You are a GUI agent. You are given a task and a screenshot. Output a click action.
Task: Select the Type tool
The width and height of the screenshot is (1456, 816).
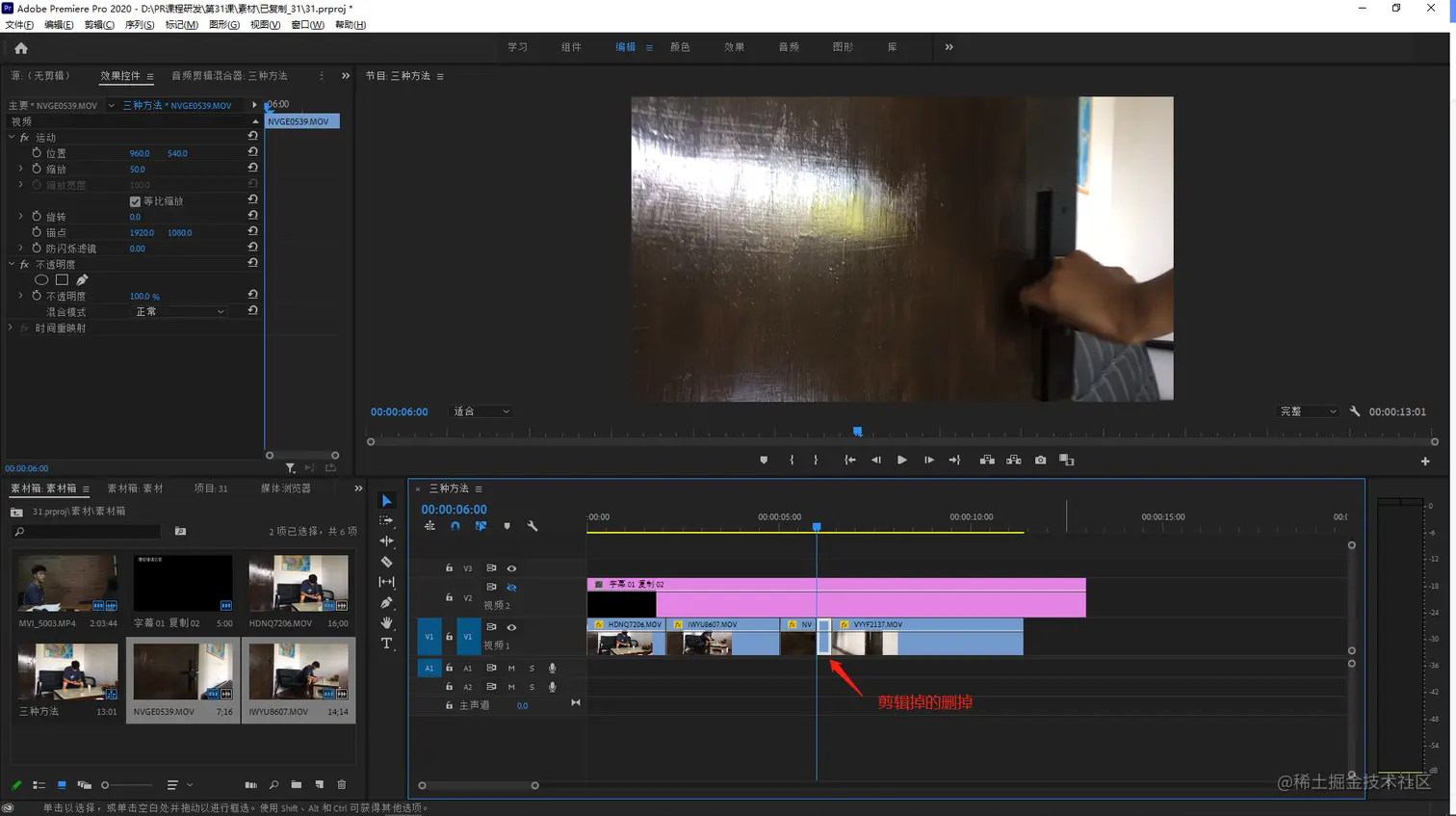386,644
